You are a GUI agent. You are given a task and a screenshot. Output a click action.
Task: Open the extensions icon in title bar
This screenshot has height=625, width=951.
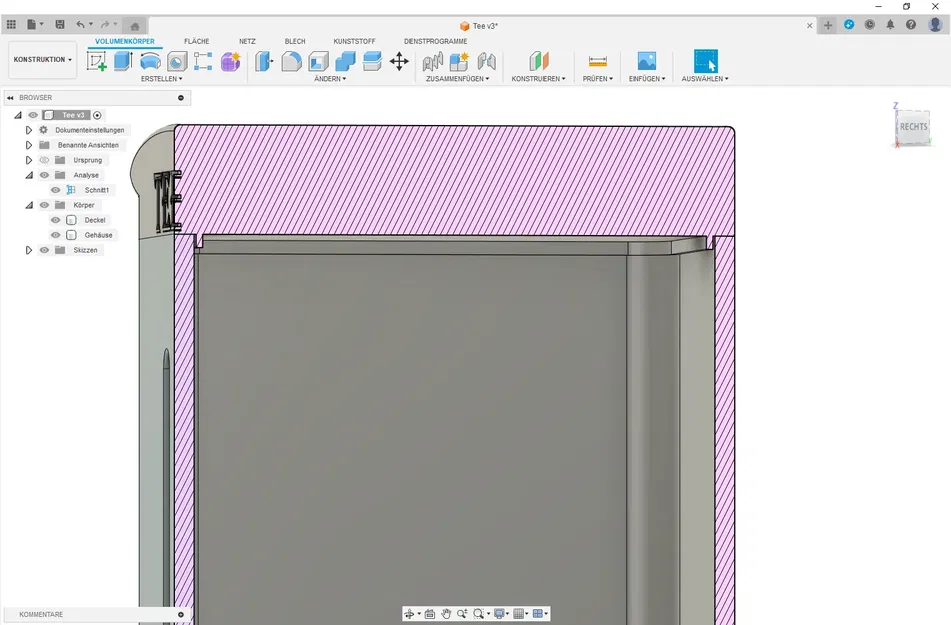point(849,25)
